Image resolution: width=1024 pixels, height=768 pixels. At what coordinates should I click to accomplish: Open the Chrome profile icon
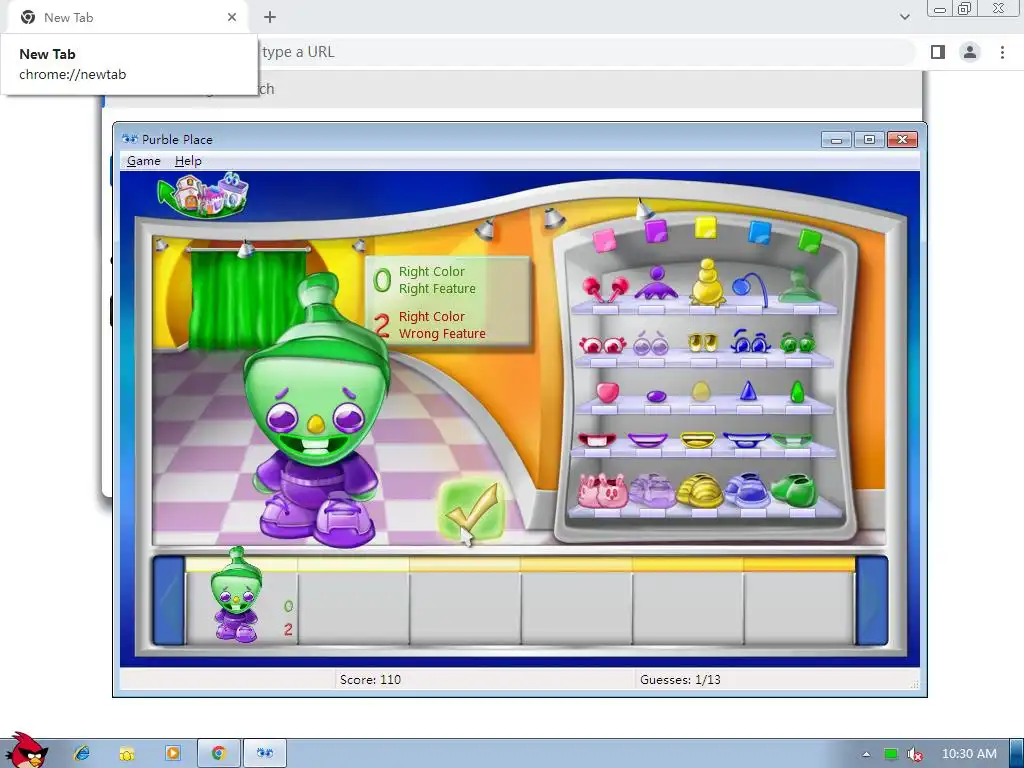[x=970, y=52]
